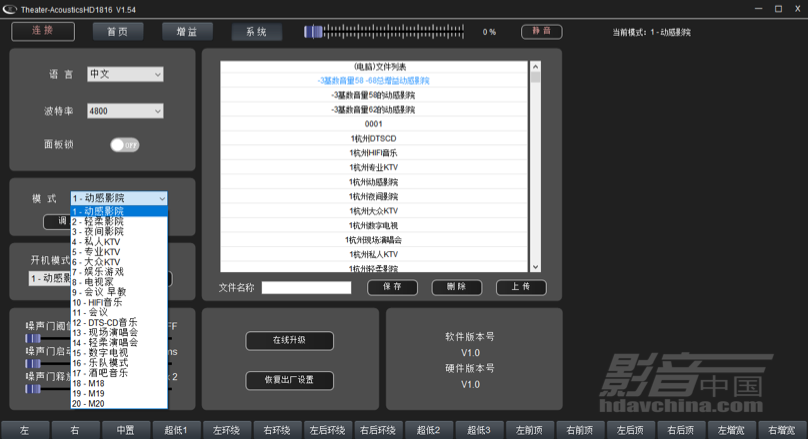
Task: Expand the 波特率 baud rate dropdown
Action: [x=125, y=110]
